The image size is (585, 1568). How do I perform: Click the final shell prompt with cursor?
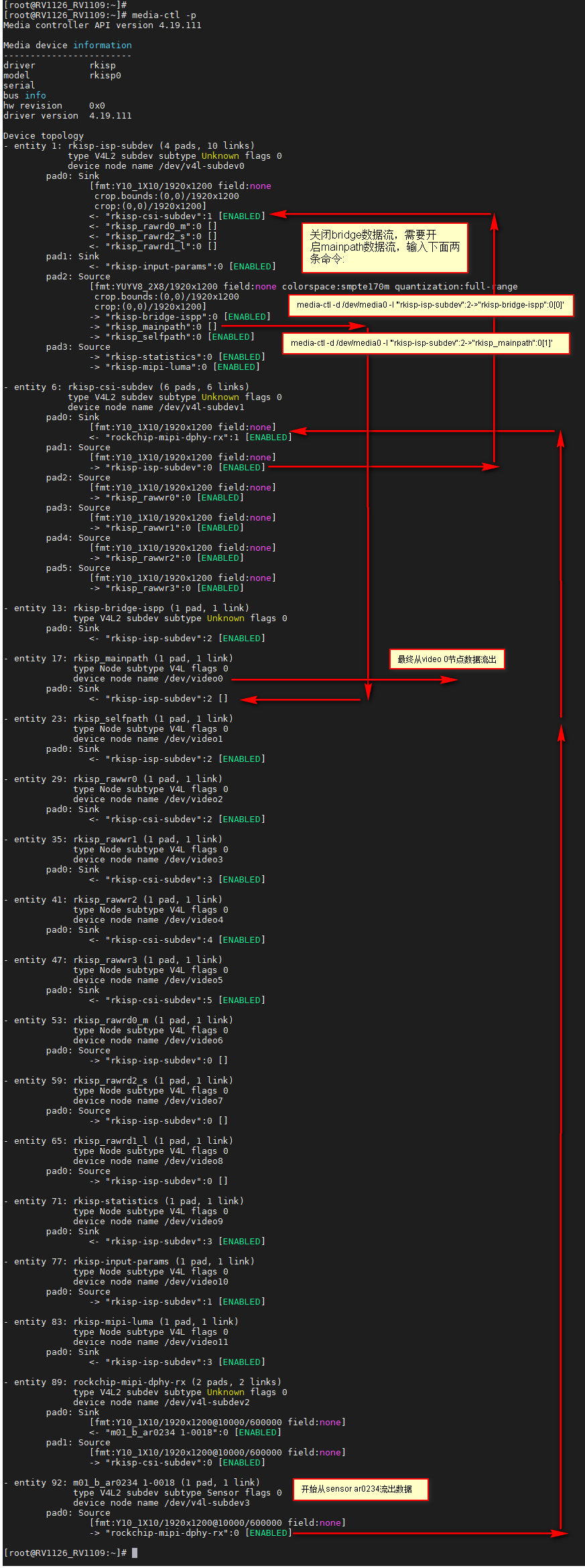pyautogui.click(x=70, y=1553)
